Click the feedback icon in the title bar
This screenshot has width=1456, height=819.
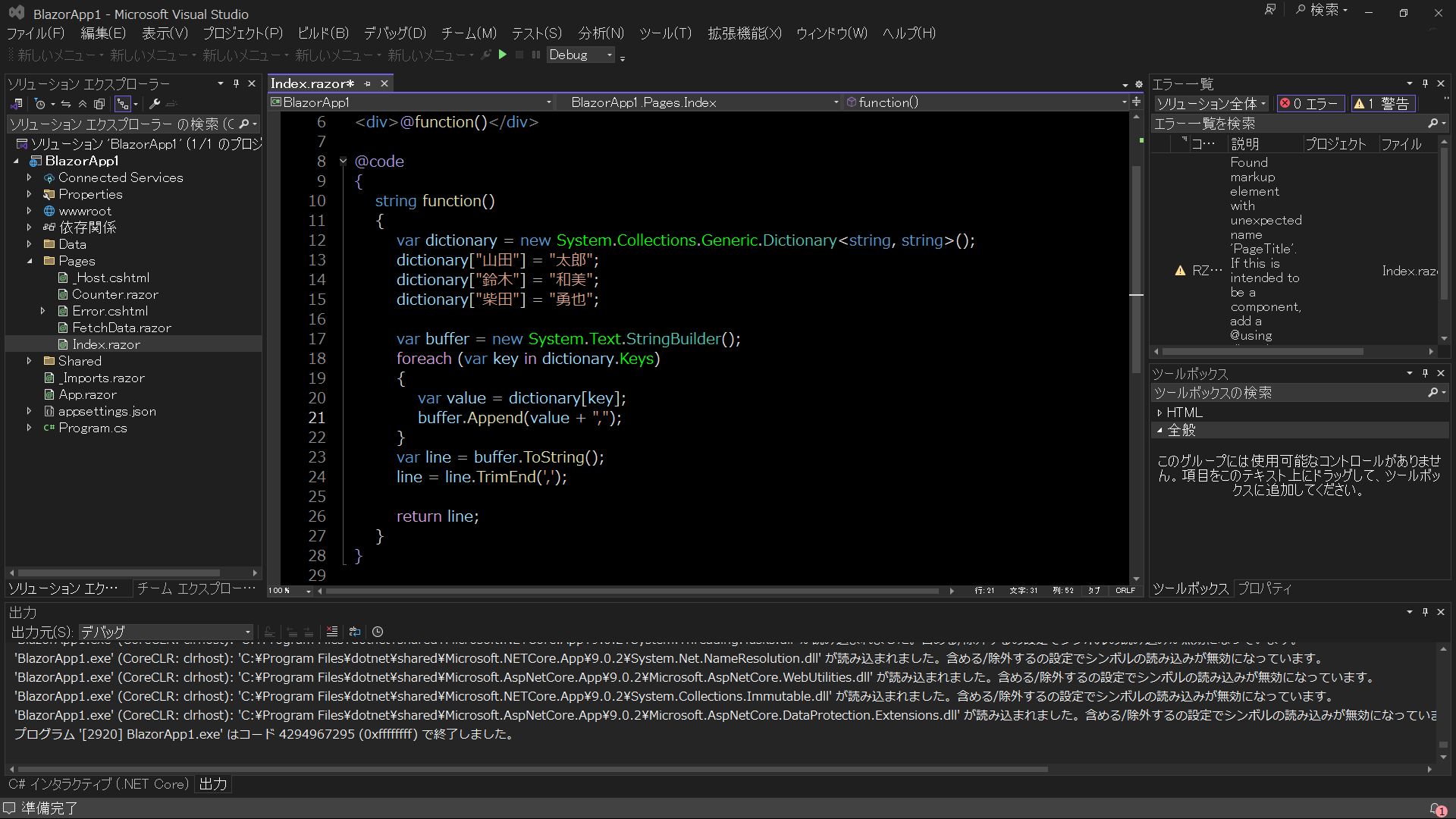1270,10
